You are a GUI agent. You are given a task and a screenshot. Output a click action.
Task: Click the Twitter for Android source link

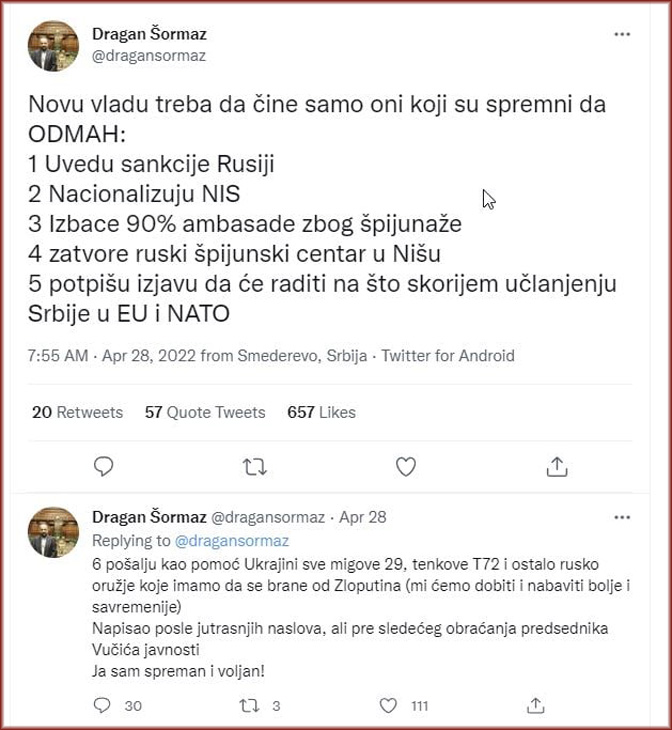(x=449, y=355)
